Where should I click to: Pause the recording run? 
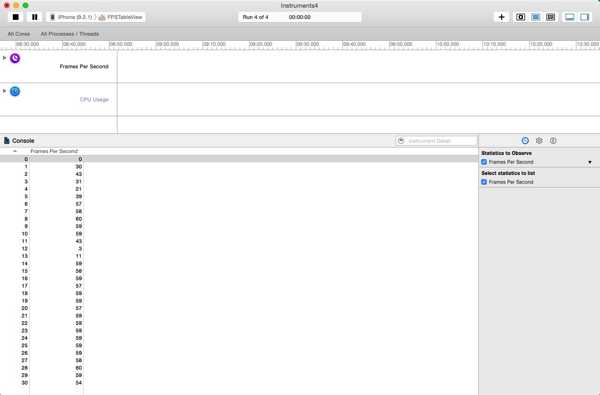pyautogui.click(x=35, y=17)
